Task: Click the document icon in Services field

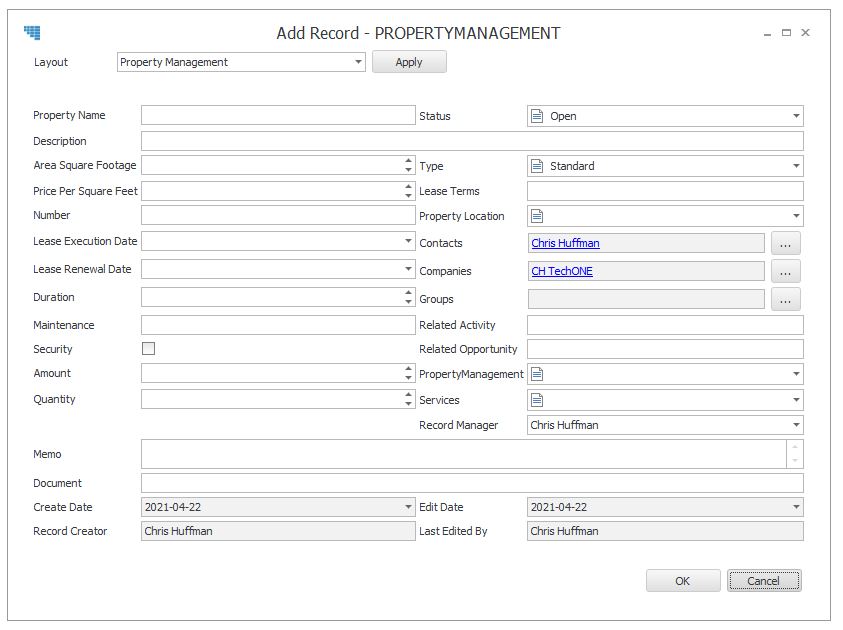Action: pyautogui.click(x=537, y=400)
